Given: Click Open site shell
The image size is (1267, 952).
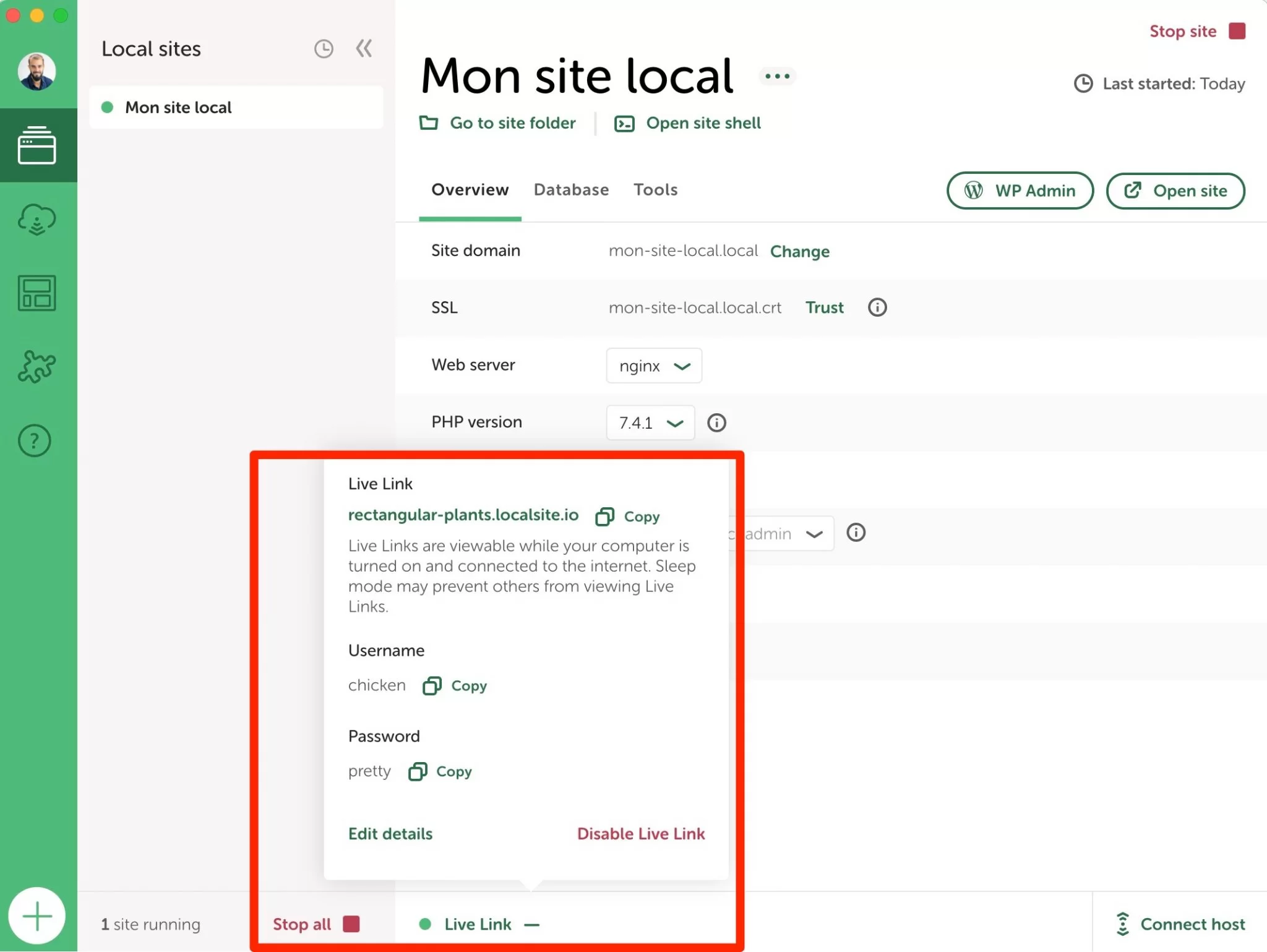Looking at the screenshot, I should click(687, 123).
